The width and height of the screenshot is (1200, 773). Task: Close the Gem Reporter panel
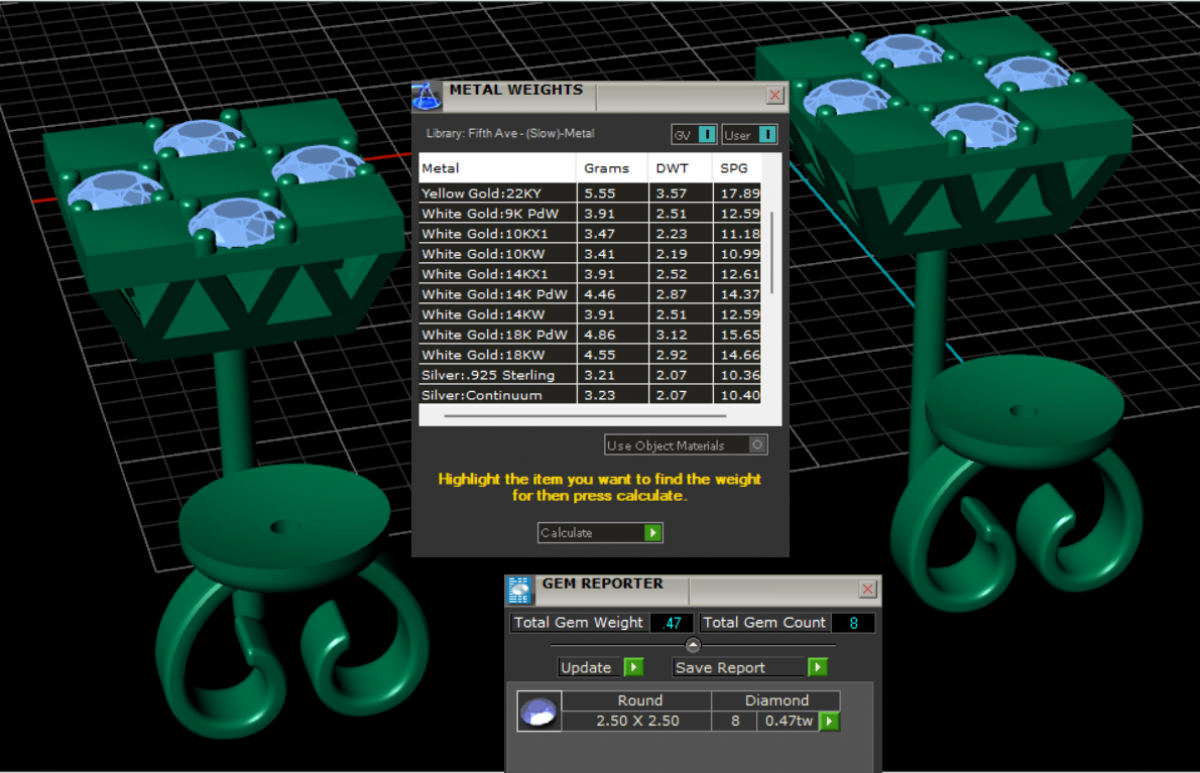click(x=867, y=590)
